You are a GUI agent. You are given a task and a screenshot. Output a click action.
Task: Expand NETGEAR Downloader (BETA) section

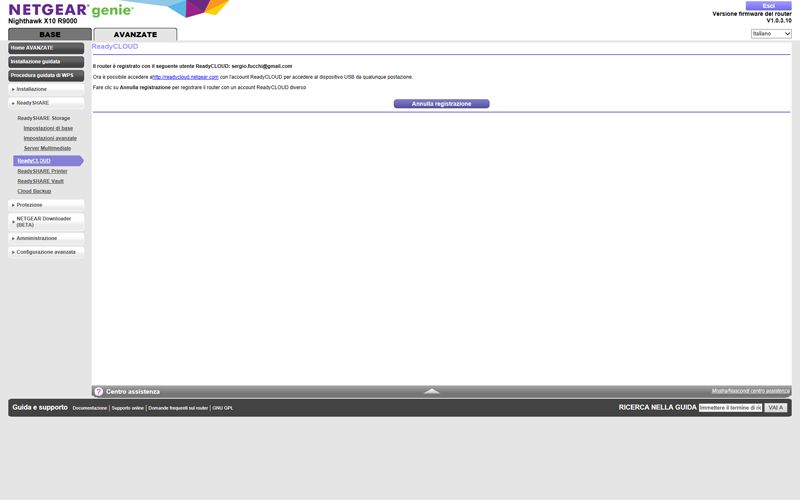pos(46,221)
